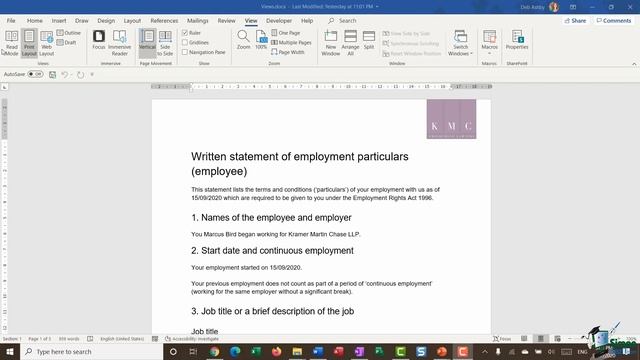Choose Outline view
This screenshot has width=640, height=360.
coord(69,33)
